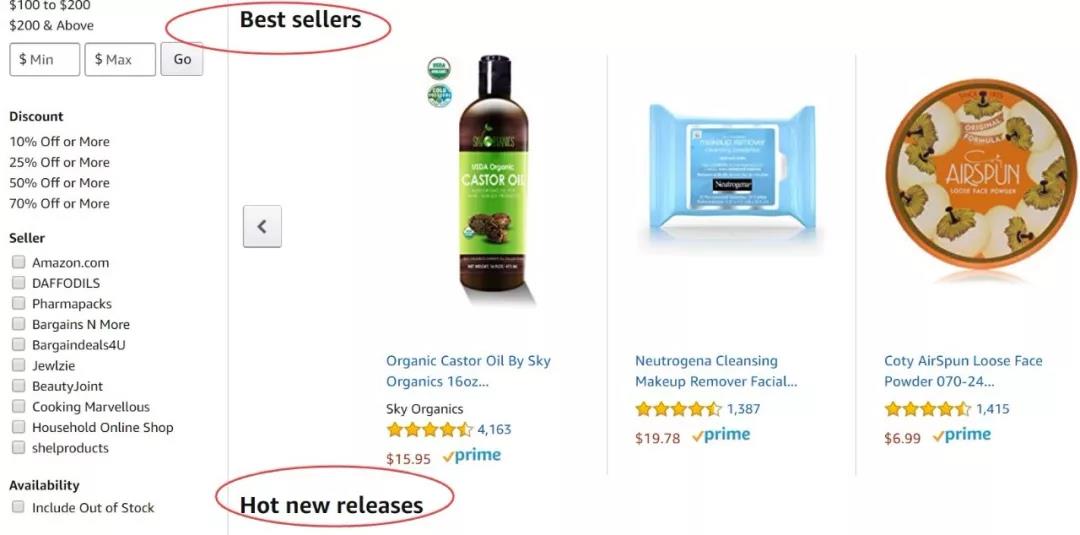Image resolution: width=1080 pixels, height=535 pixels.
Task: Click the USDA Organic badge by the castor oil
Action: point(439,69)
